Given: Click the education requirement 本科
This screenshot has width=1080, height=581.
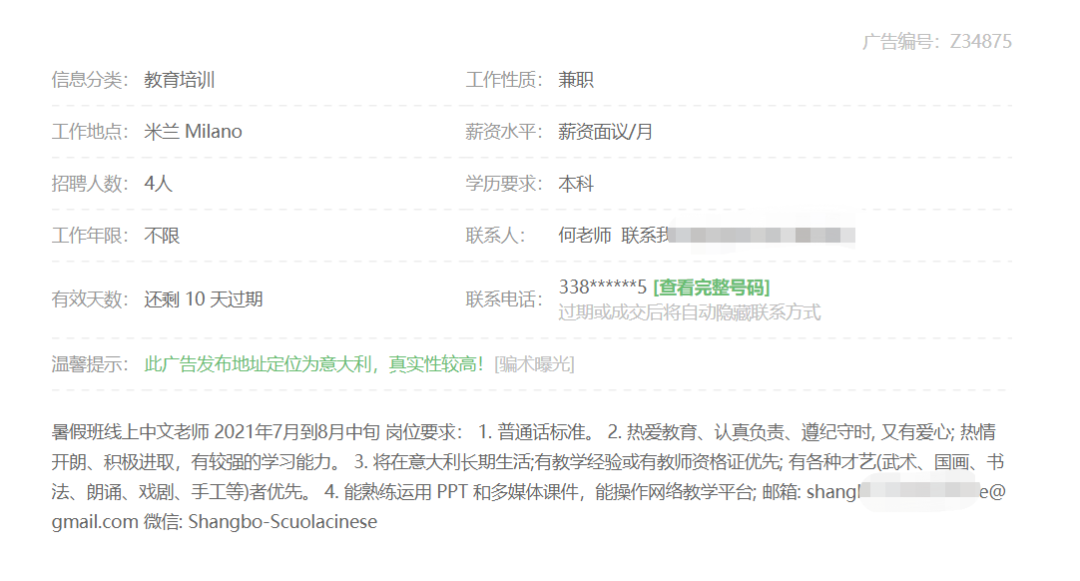Looking at the screenshot, I should [x=576, y=184].
